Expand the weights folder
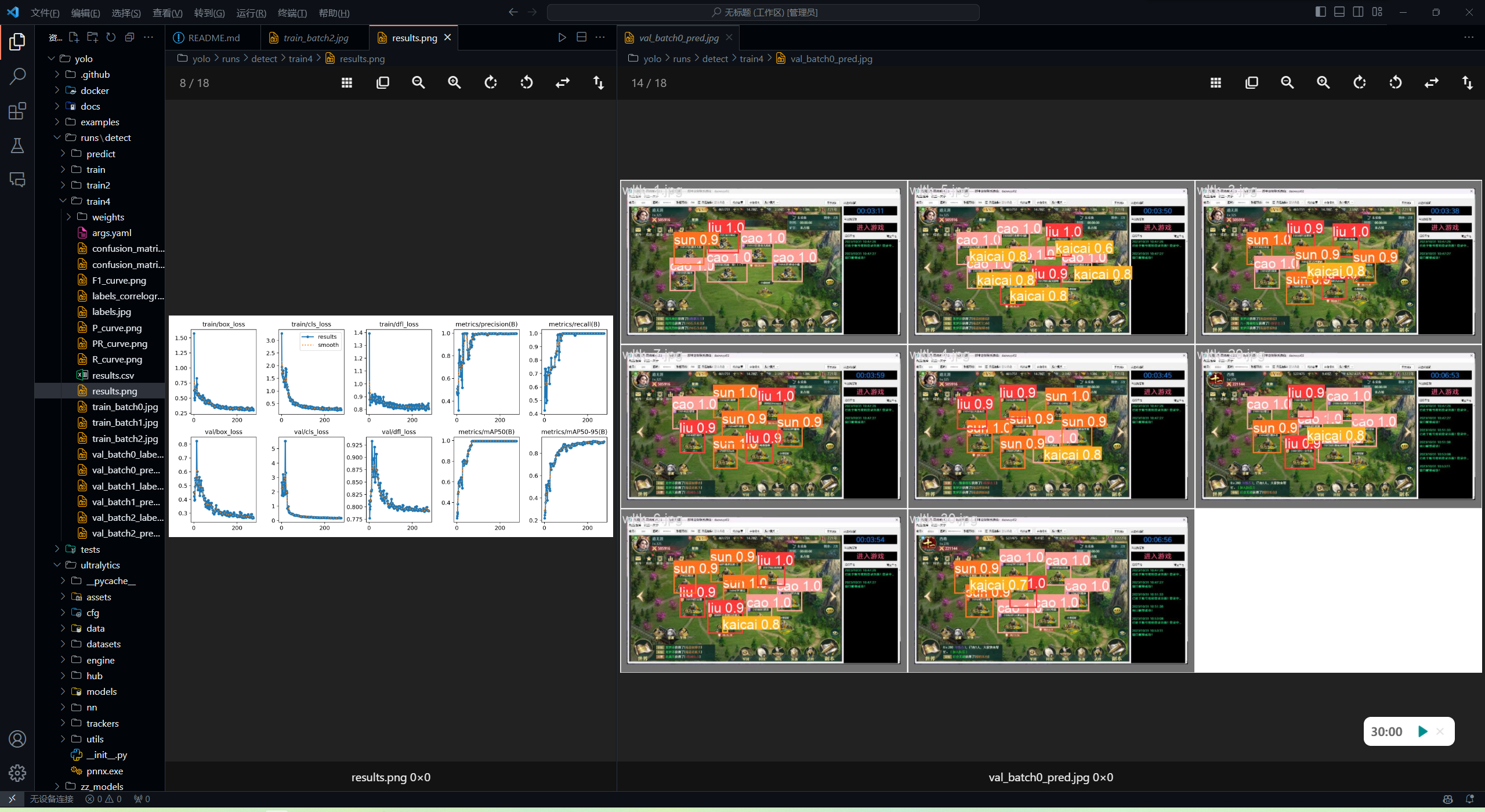 tap(108, 217)
